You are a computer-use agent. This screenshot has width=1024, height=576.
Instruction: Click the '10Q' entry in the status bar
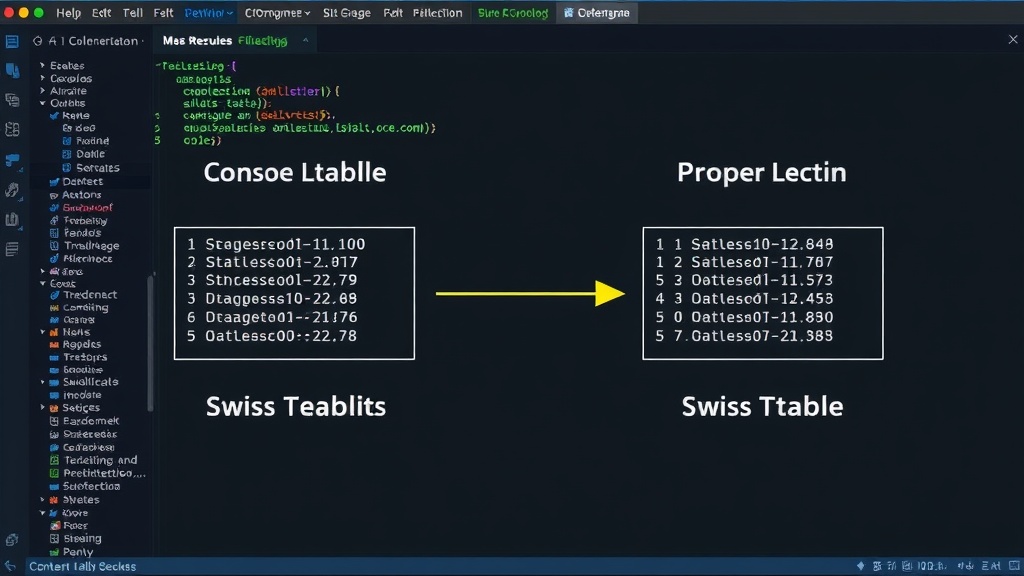932,566
